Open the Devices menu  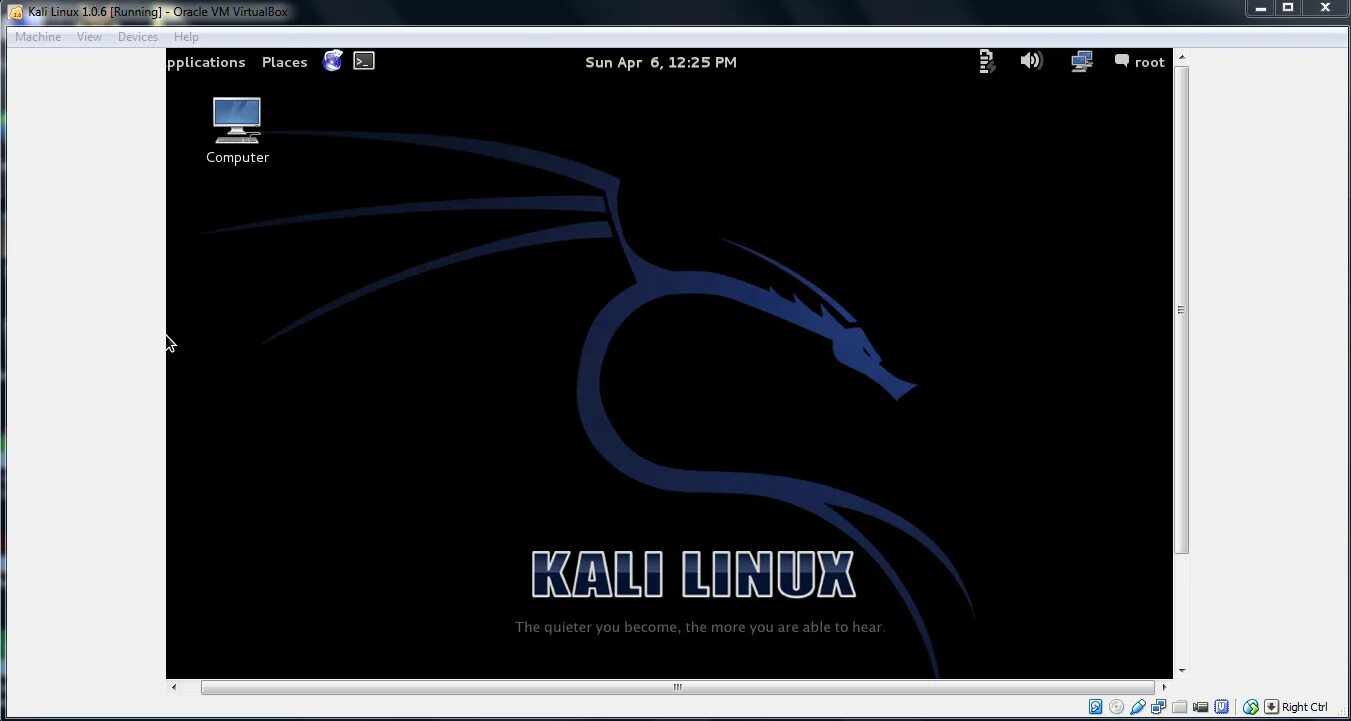(138, 37)
